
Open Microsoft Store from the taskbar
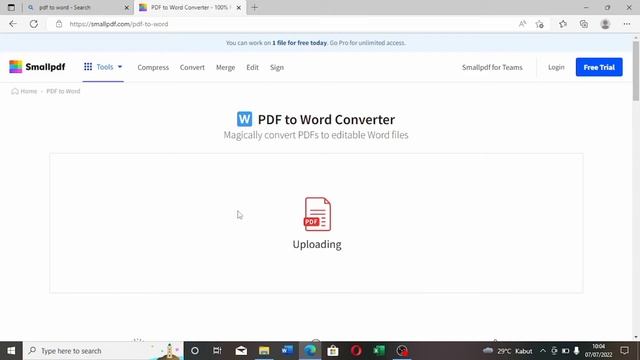[x=333, y=351]
